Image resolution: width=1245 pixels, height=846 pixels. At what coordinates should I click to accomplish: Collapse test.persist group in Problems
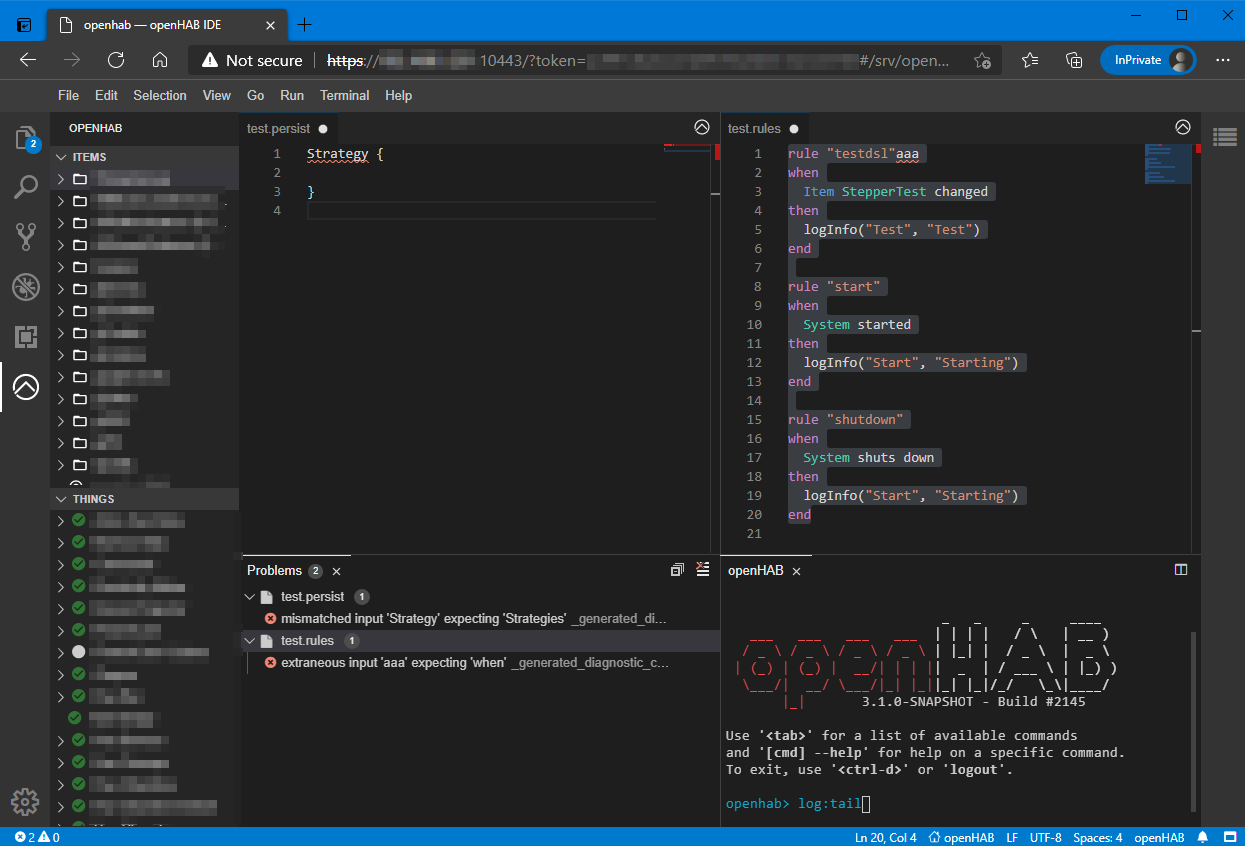(250, 597)
